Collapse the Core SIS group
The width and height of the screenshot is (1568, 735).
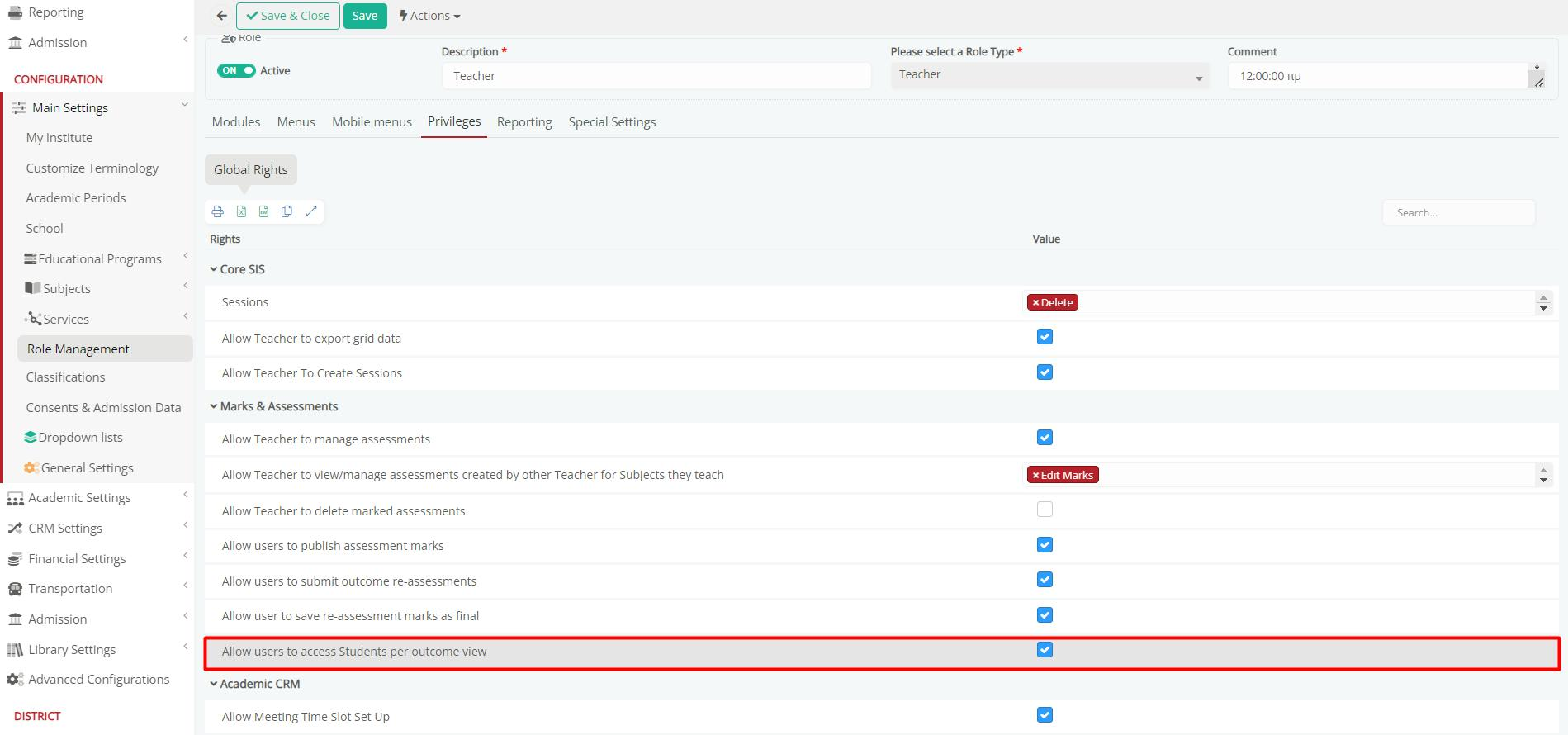click(x=214, y=269)
